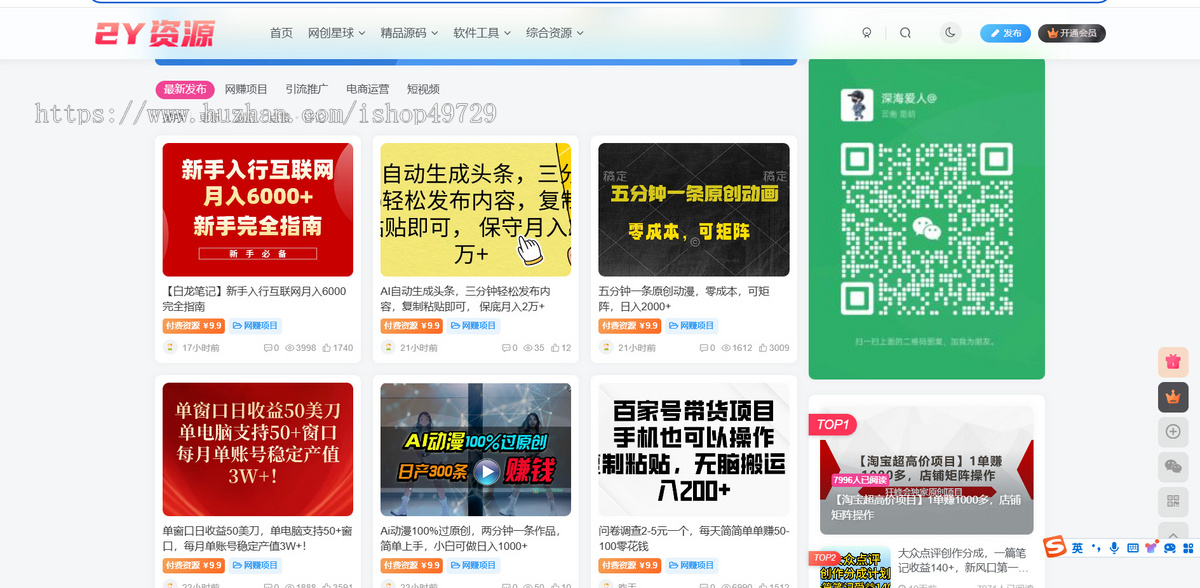Play the AI动漫100%过原创 video thumbnail

[476, 449]
